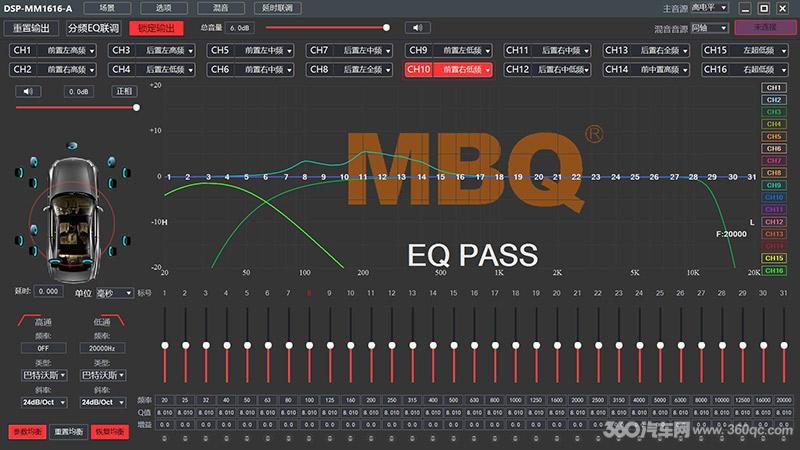Click the master volume slider handle
Viewport: 800px width, 450px height.
[386, 28]
